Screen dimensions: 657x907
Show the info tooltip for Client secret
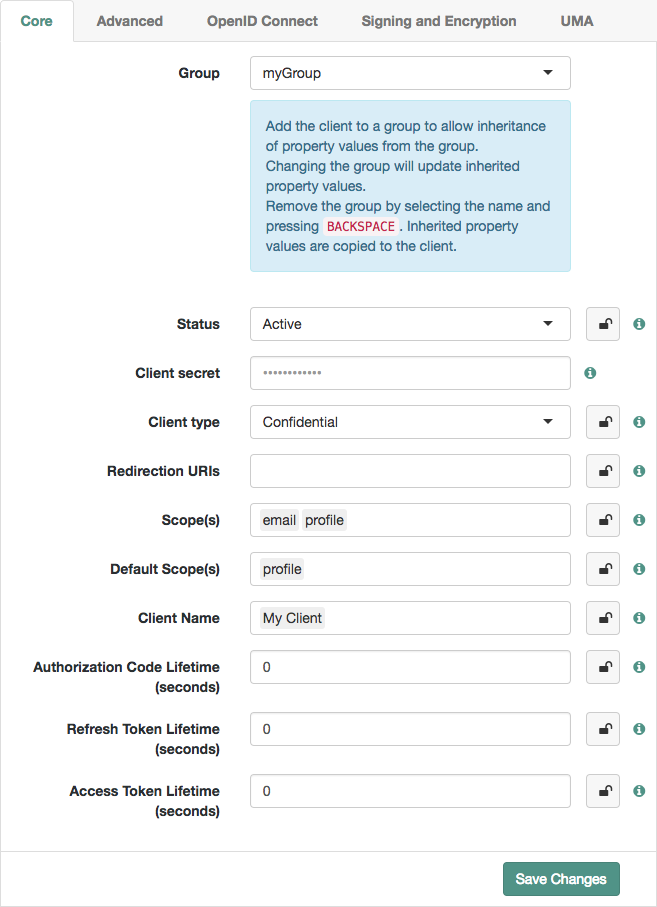pos(589,373)
